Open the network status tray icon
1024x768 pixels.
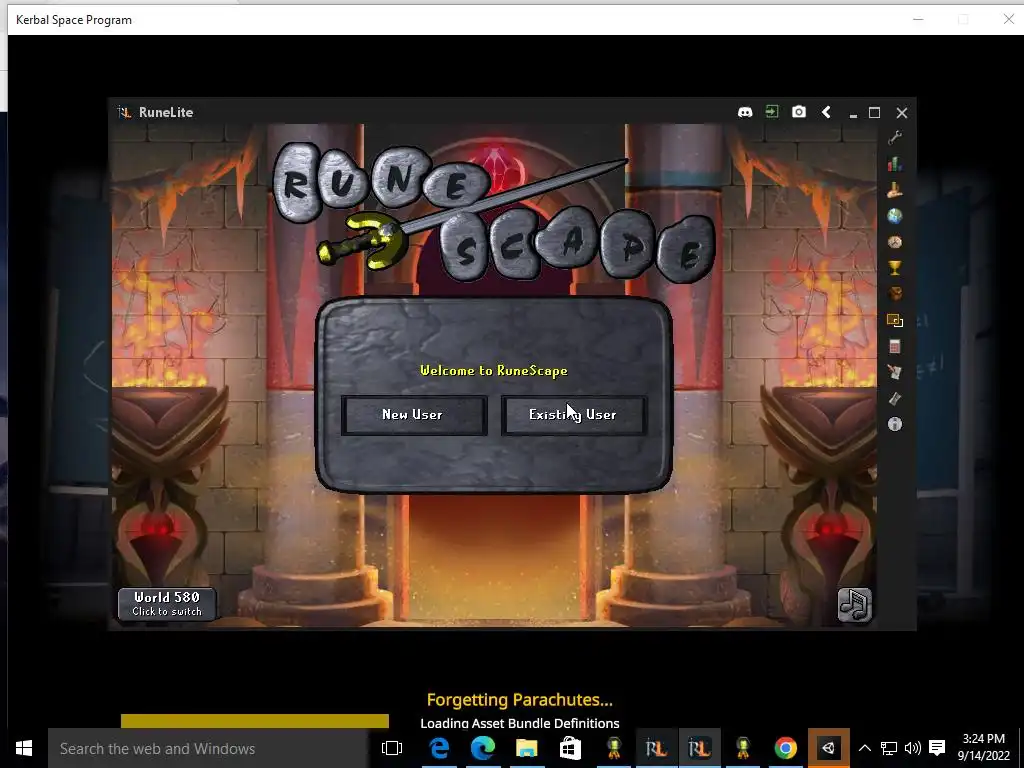[x=889, y=748]
